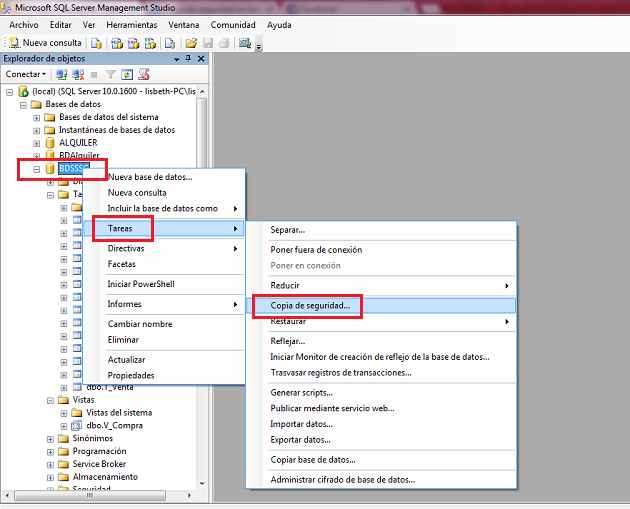Click the save icon in main toolbar
This screenshot has width=630, height=509.
coord(208,43)
